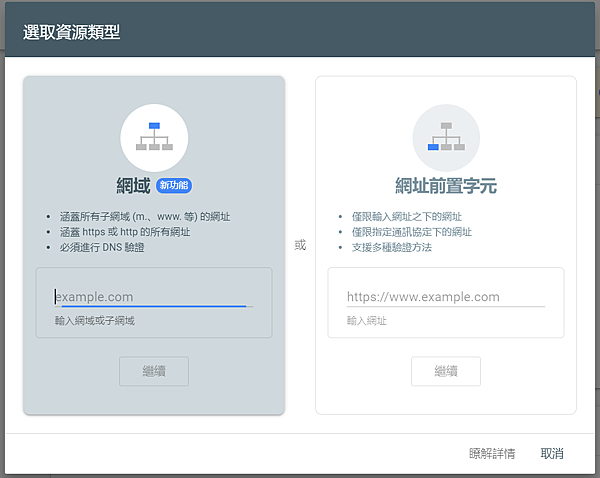Click 繼續 button under the 網域 panel
The image size is (600, 478).
pyautogui.click(x=154, y=371)
